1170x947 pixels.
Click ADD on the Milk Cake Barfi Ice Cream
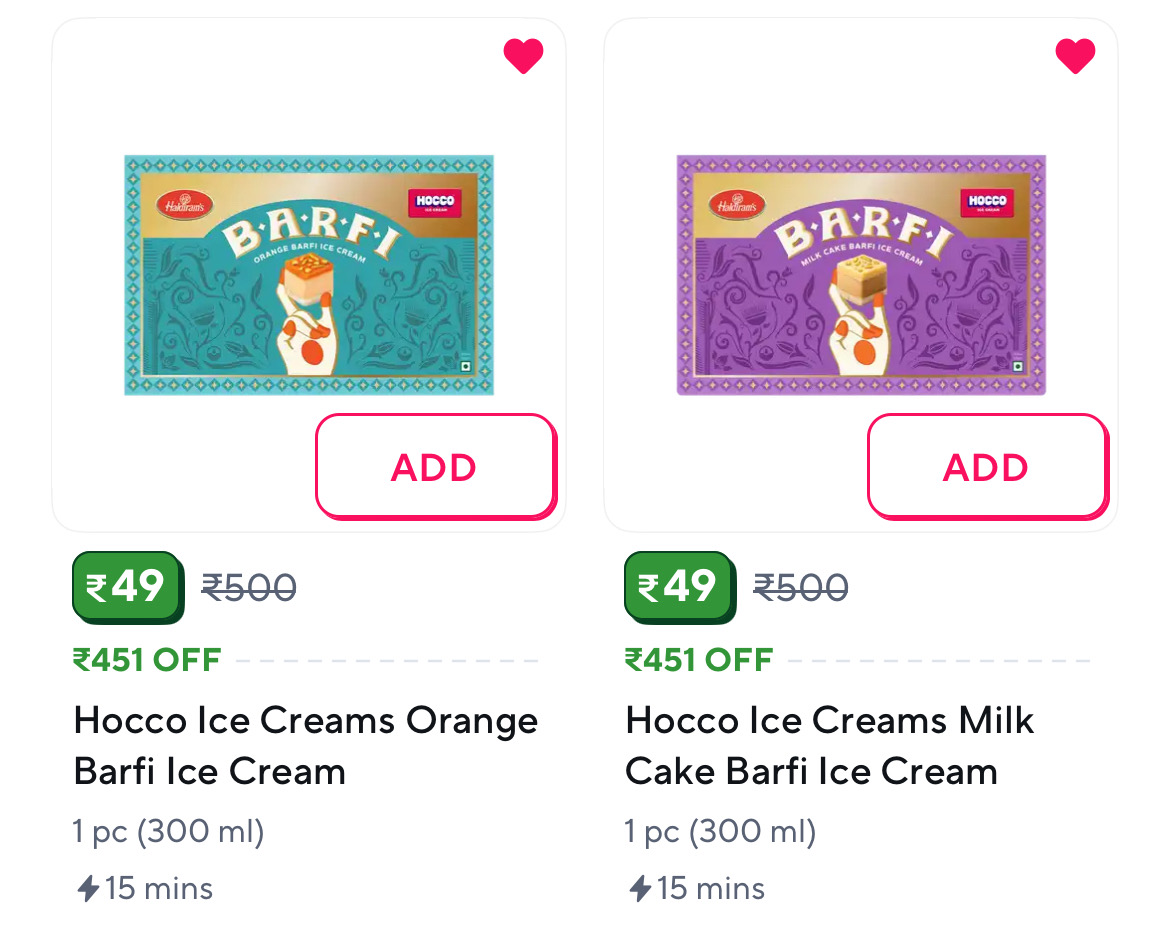tap(986, 465)
